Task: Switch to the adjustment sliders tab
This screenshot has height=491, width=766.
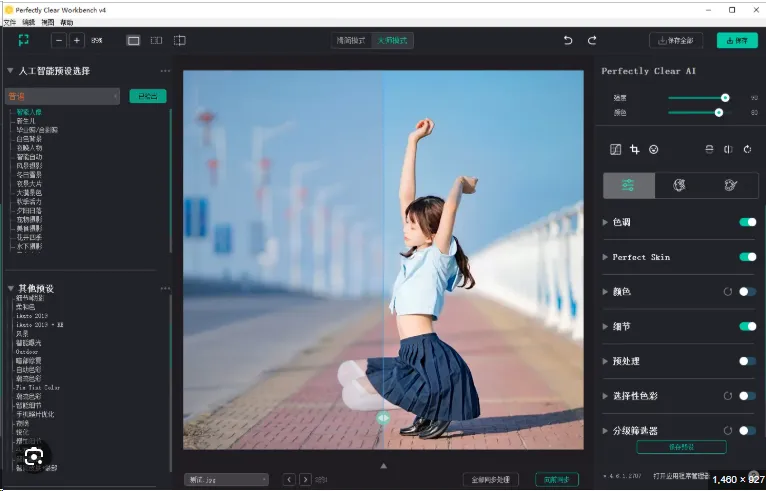Action: click(629, 185)
